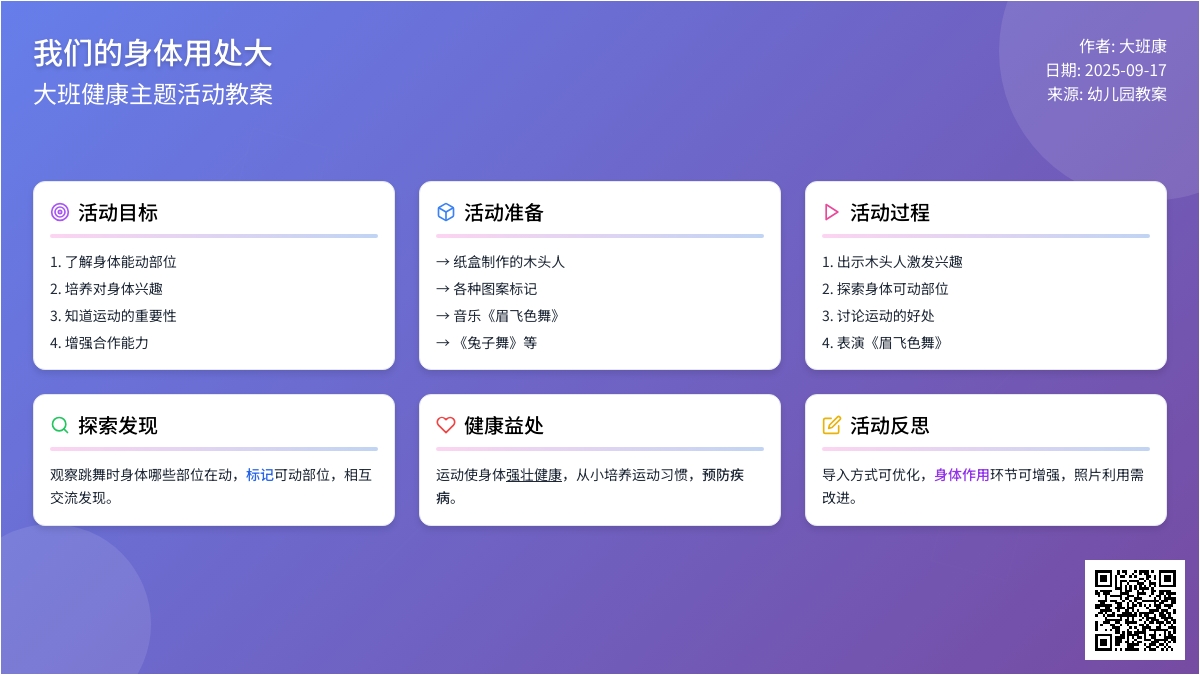Click the magnifier icon beside 探索发现
1200x675 pixels.
coord(60,425)
